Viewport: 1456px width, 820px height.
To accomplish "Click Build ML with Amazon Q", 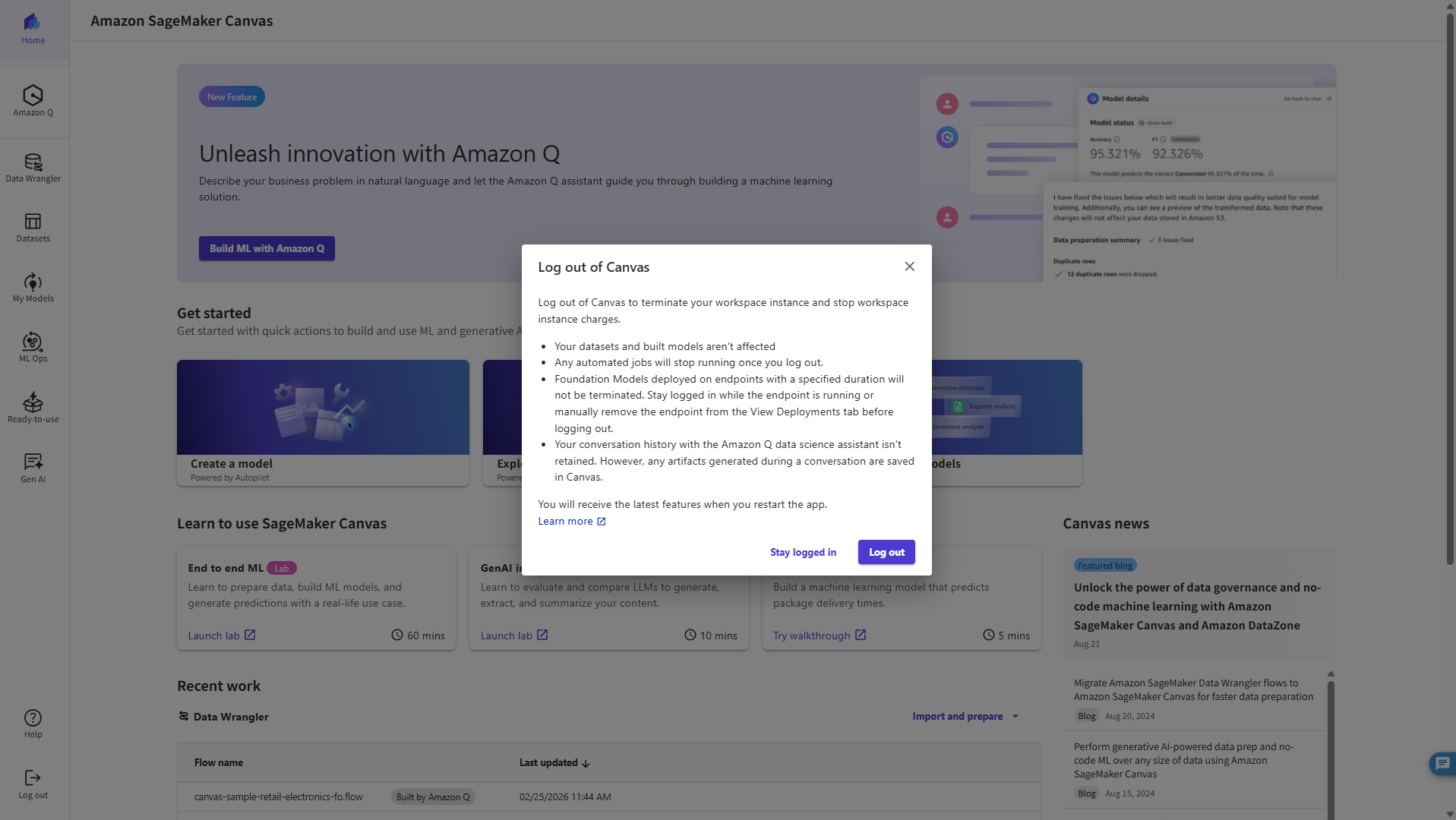I will coord(266,248).
